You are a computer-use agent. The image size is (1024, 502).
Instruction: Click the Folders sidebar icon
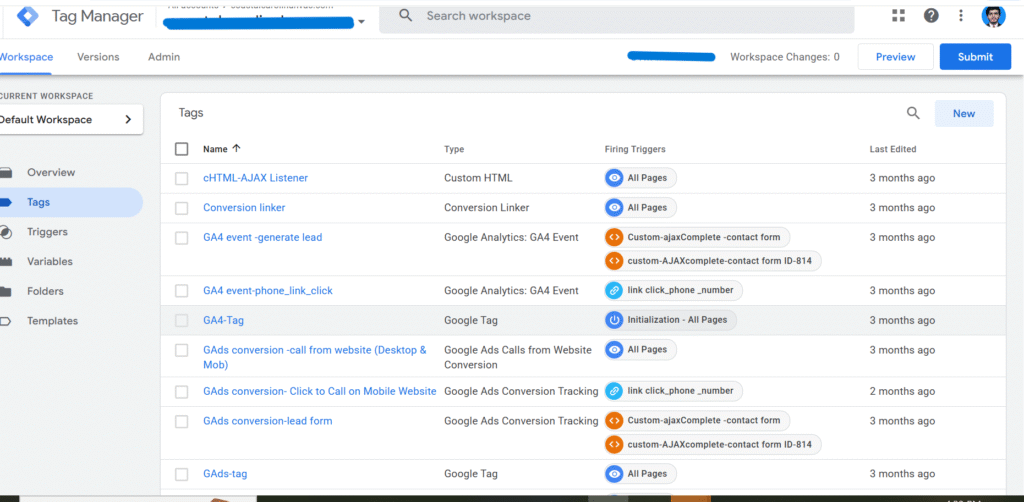click(x=6, y=291)
